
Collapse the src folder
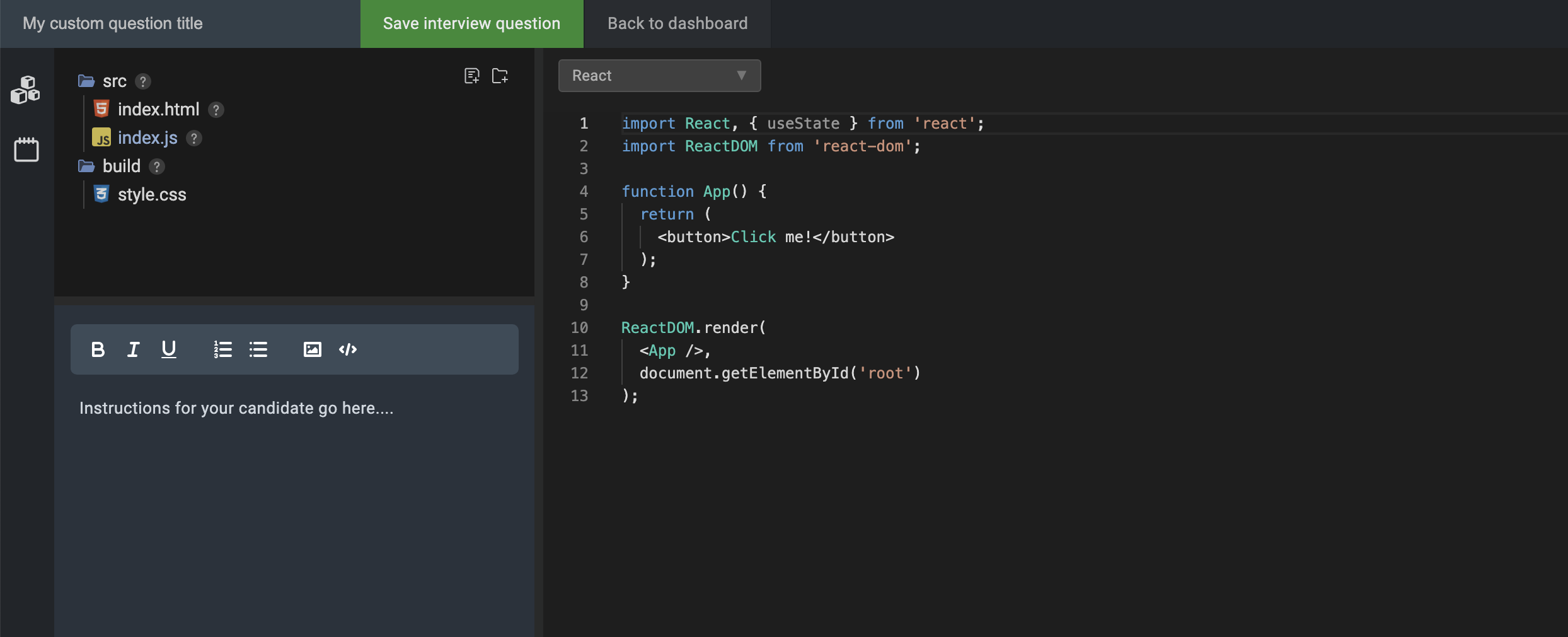click(86, 81)
